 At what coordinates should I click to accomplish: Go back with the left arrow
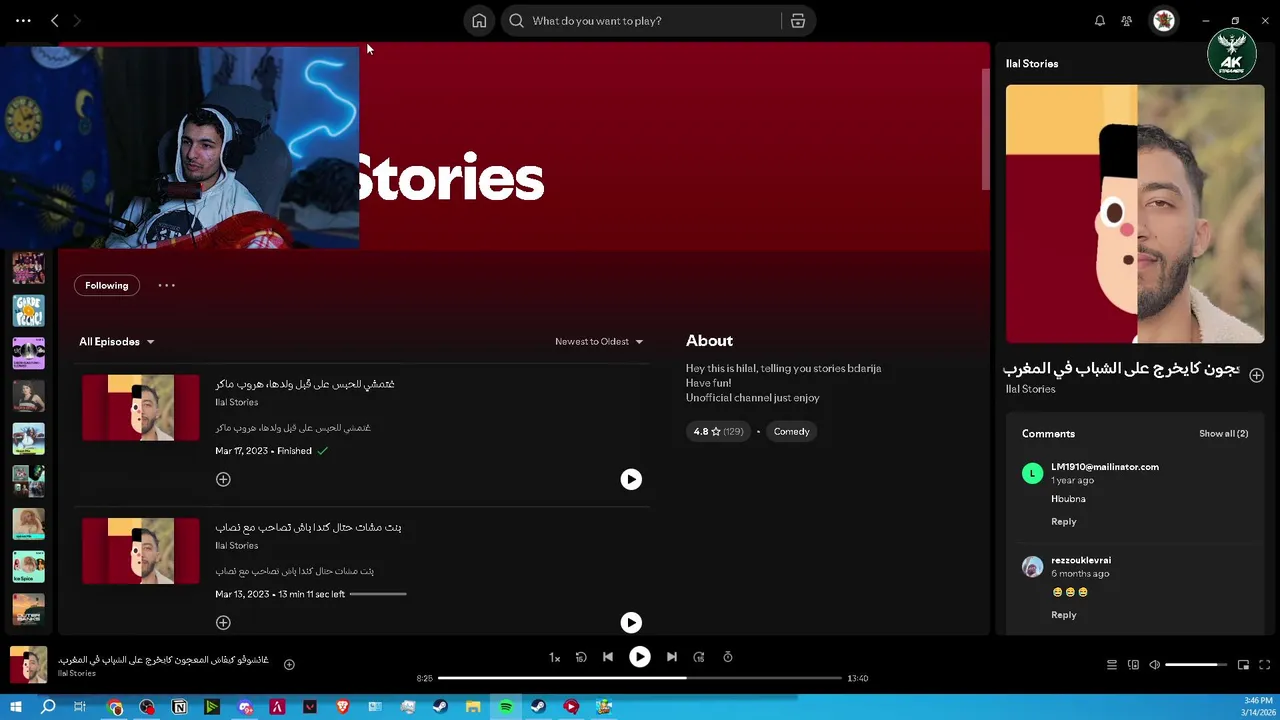point(55,21)
